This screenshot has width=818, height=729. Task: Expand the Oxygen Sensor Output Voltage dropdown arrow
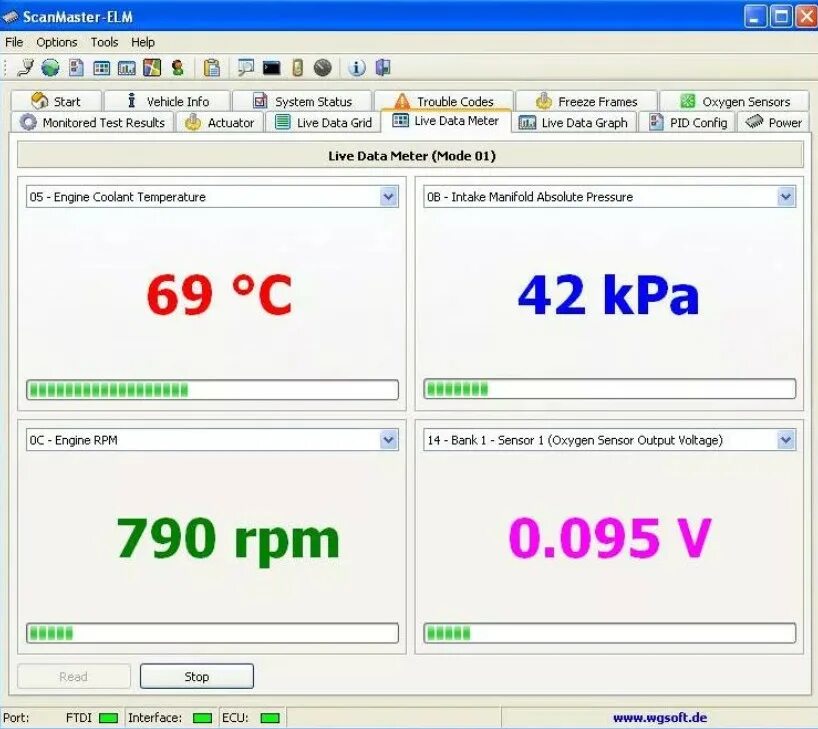coord(786,440)
